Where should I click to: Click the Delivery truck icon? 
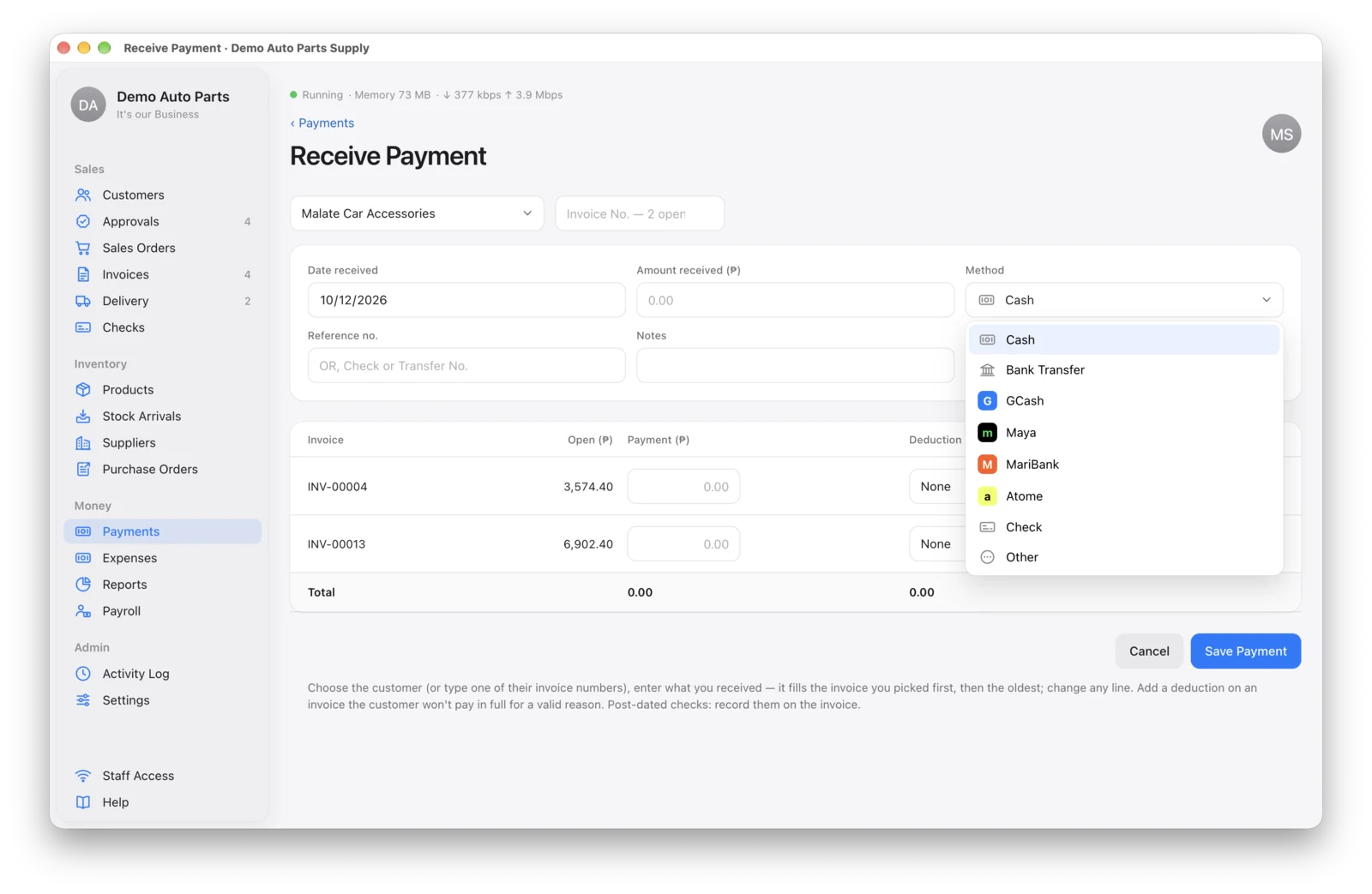click(83, 302)
